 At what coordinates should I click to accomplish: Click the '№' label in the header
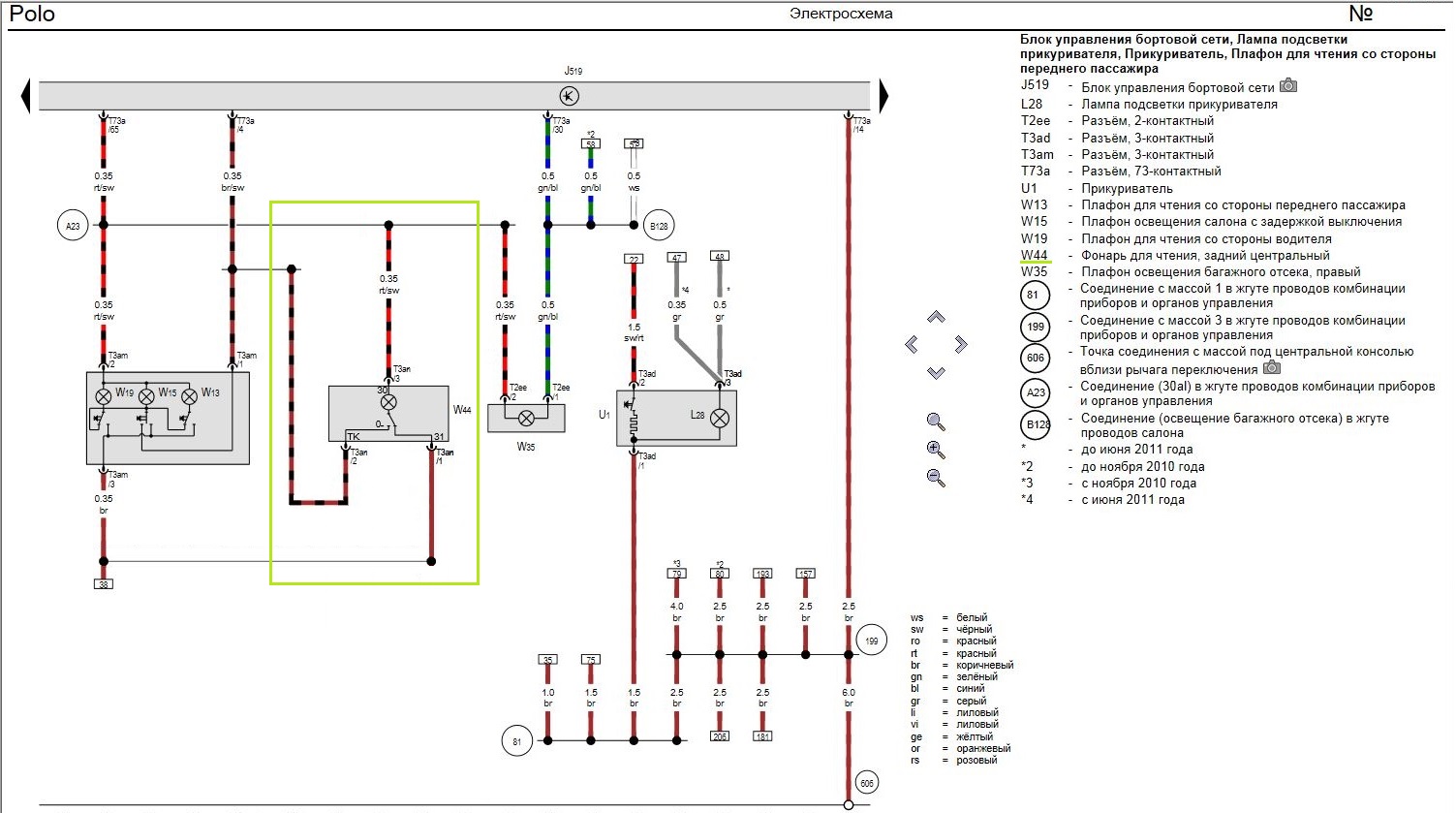pos(1361,14)
